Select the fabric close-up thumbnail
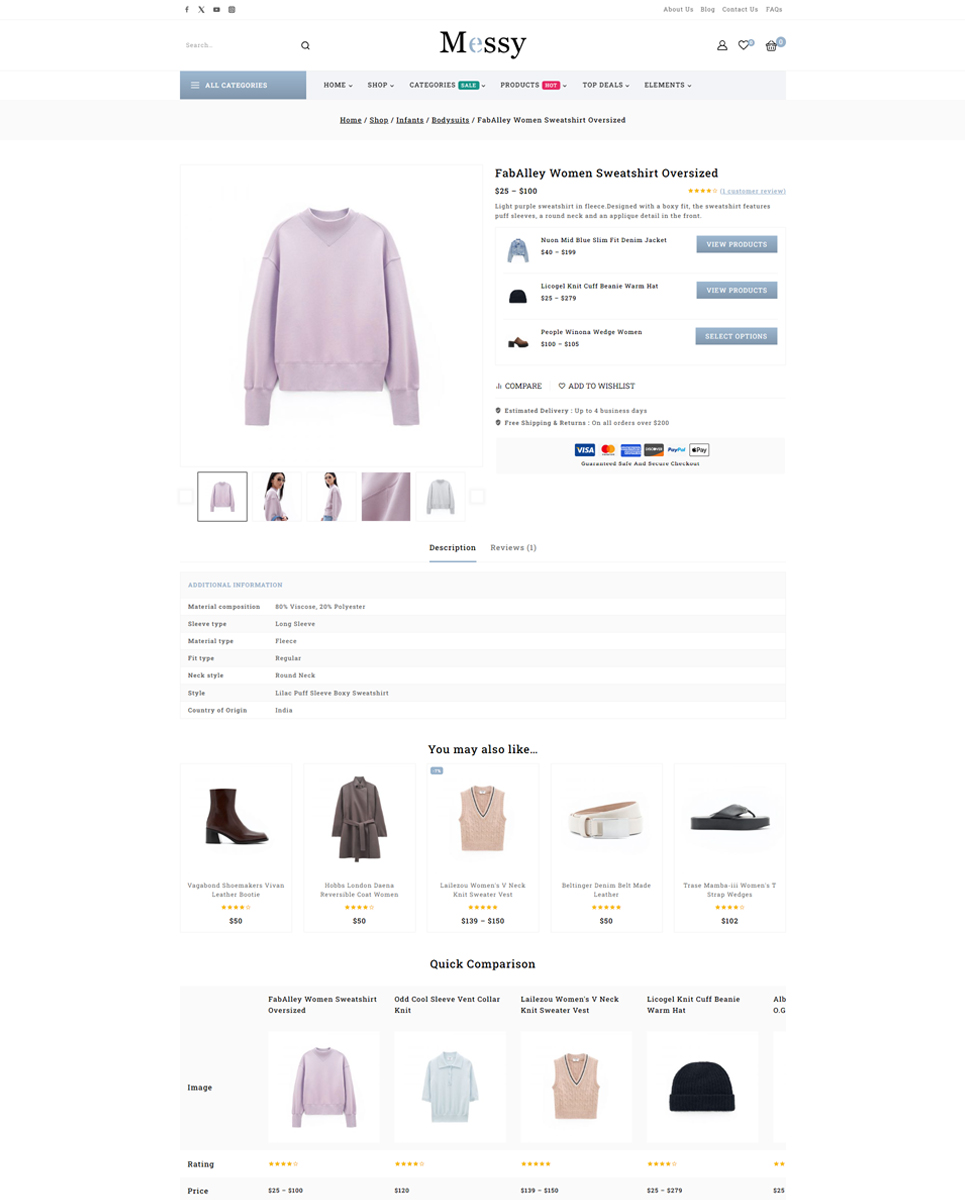The height and width of the screenshot is (1200, 965). (386, 496)
